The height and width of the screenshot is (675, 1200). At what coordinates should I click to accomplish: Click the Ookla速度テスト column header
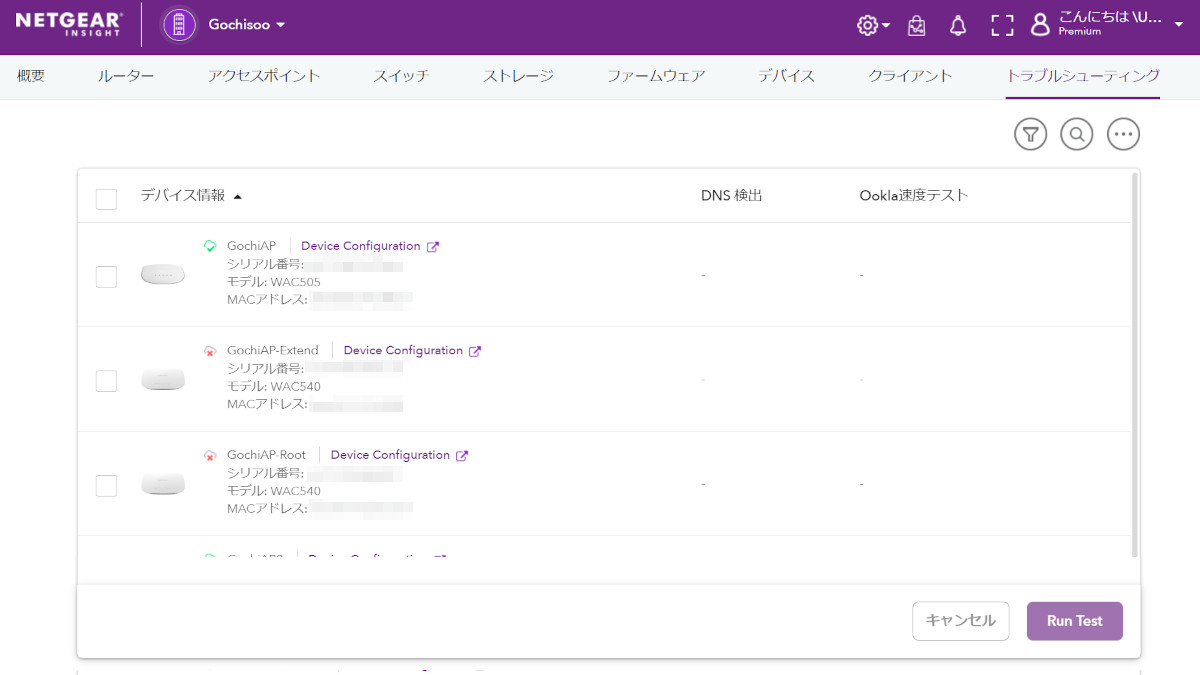(914, 196)
